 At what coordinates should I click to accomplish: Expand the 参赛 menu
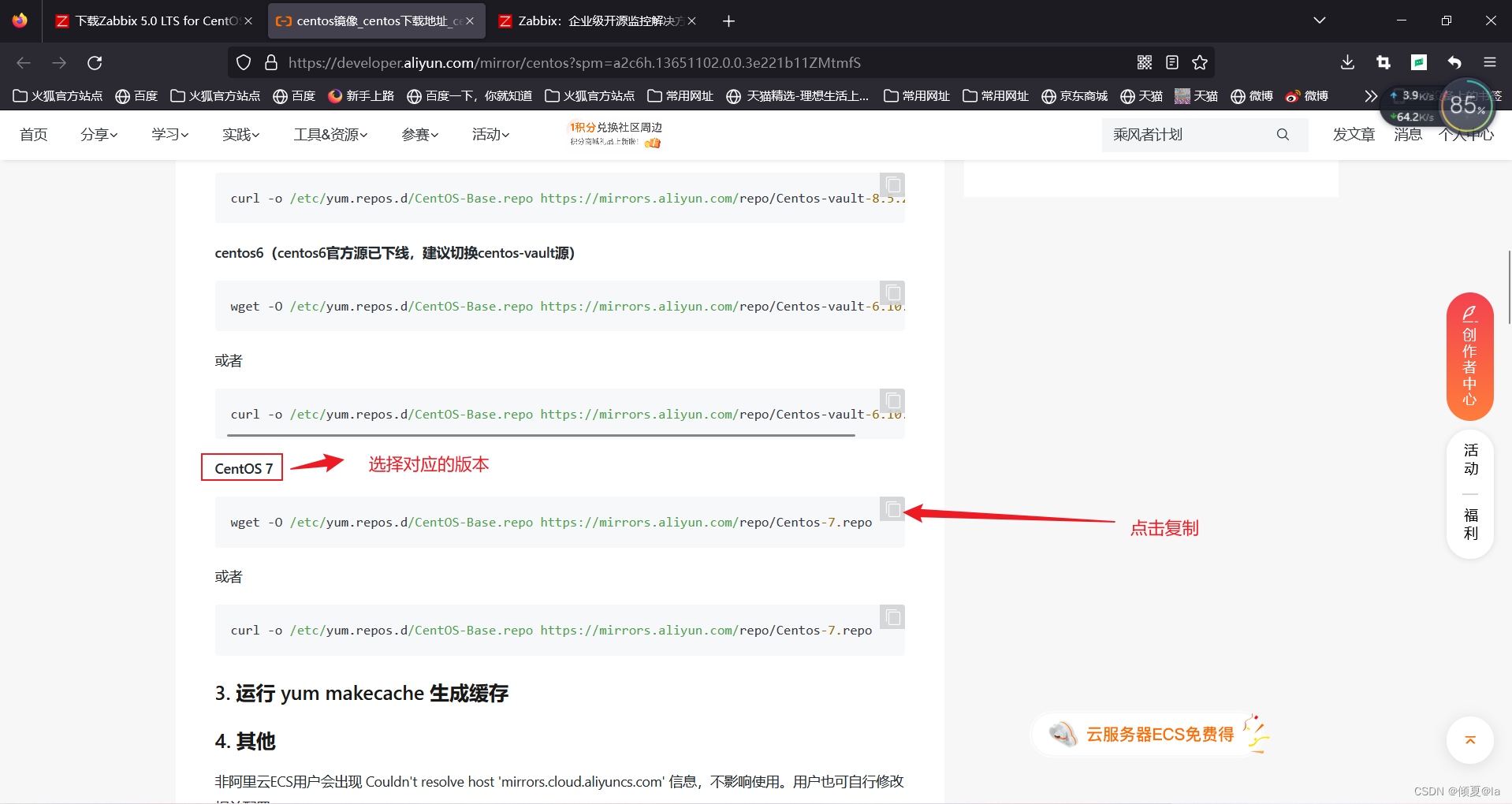coord(420,135)
